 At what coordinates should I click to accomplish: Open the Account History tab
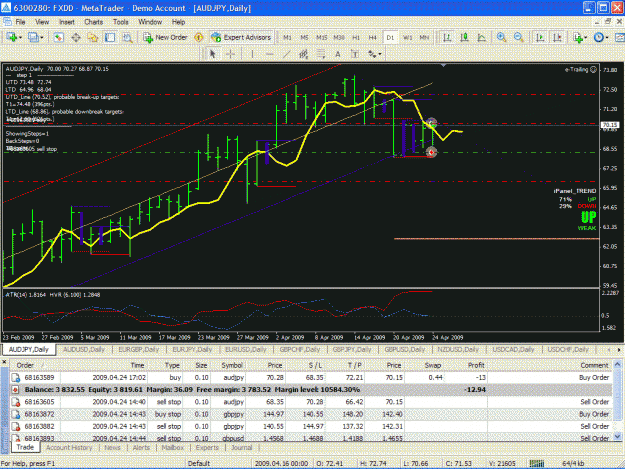(69, 447)
